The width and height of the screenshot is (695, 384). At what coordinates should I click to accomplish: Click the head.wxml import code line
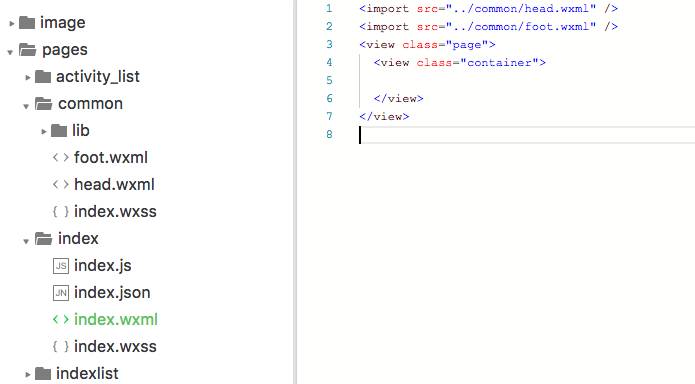488,8
